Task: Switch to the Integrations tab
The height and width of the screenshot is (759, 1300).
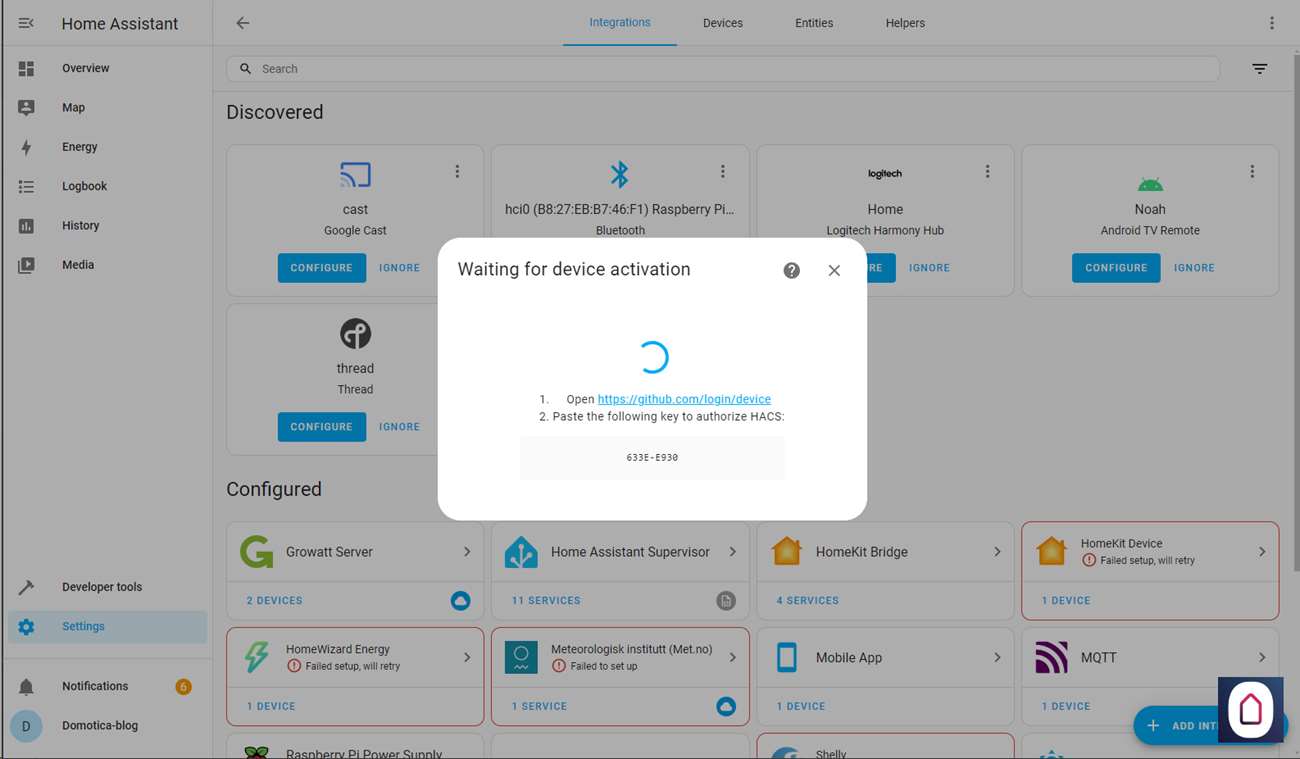Action: click(x=620, y=23)
